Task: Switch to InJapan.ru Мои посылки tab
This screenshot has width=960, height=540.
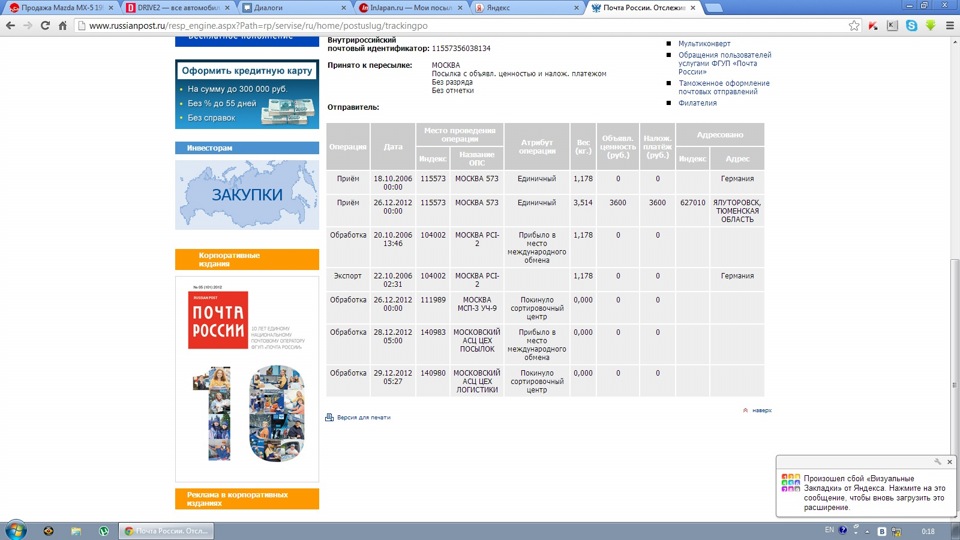Action: point(410,7)
